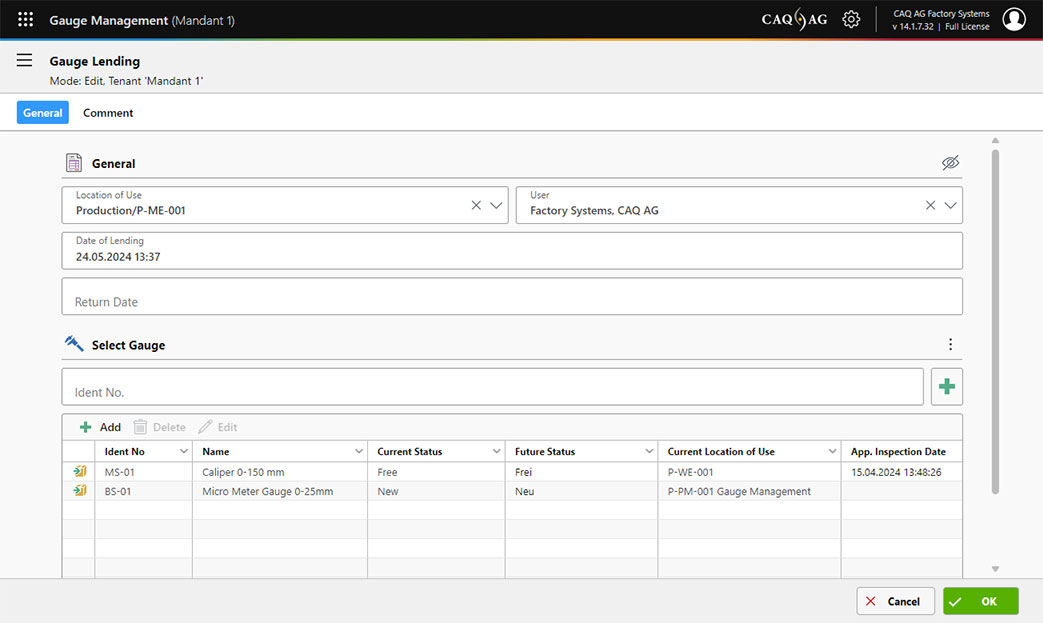Click the user profile avatar icon

click(x=1014, y=20)
